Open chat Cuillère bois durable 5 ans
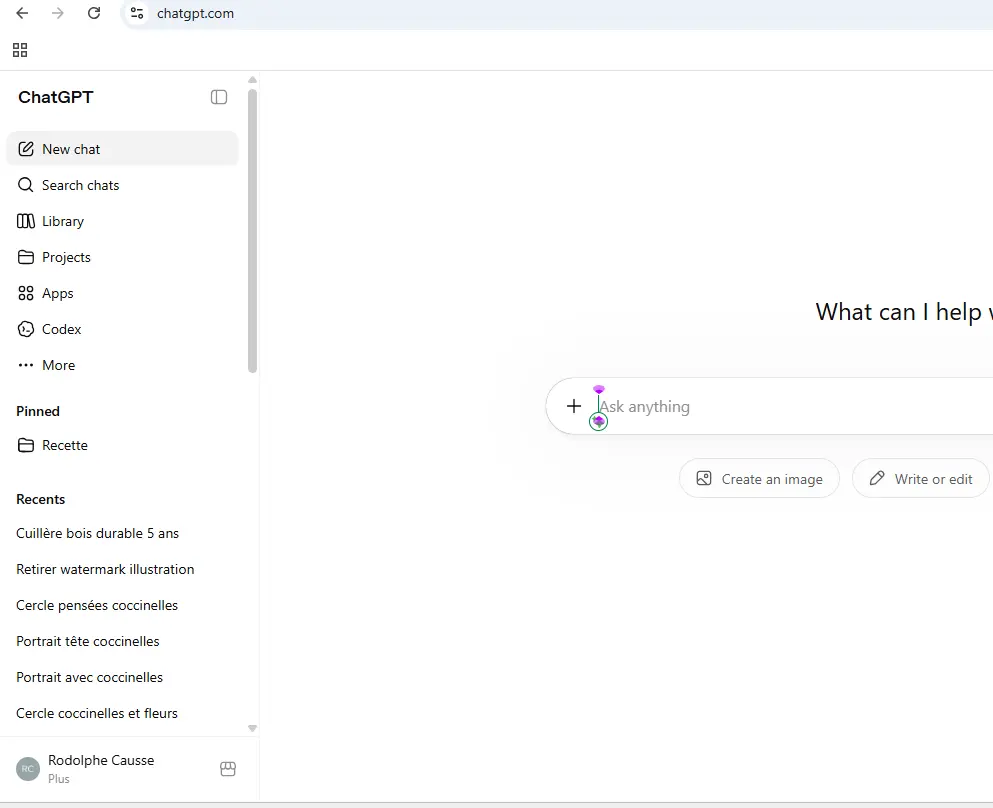The image size is (993, 808). click(x=122, y=533)
